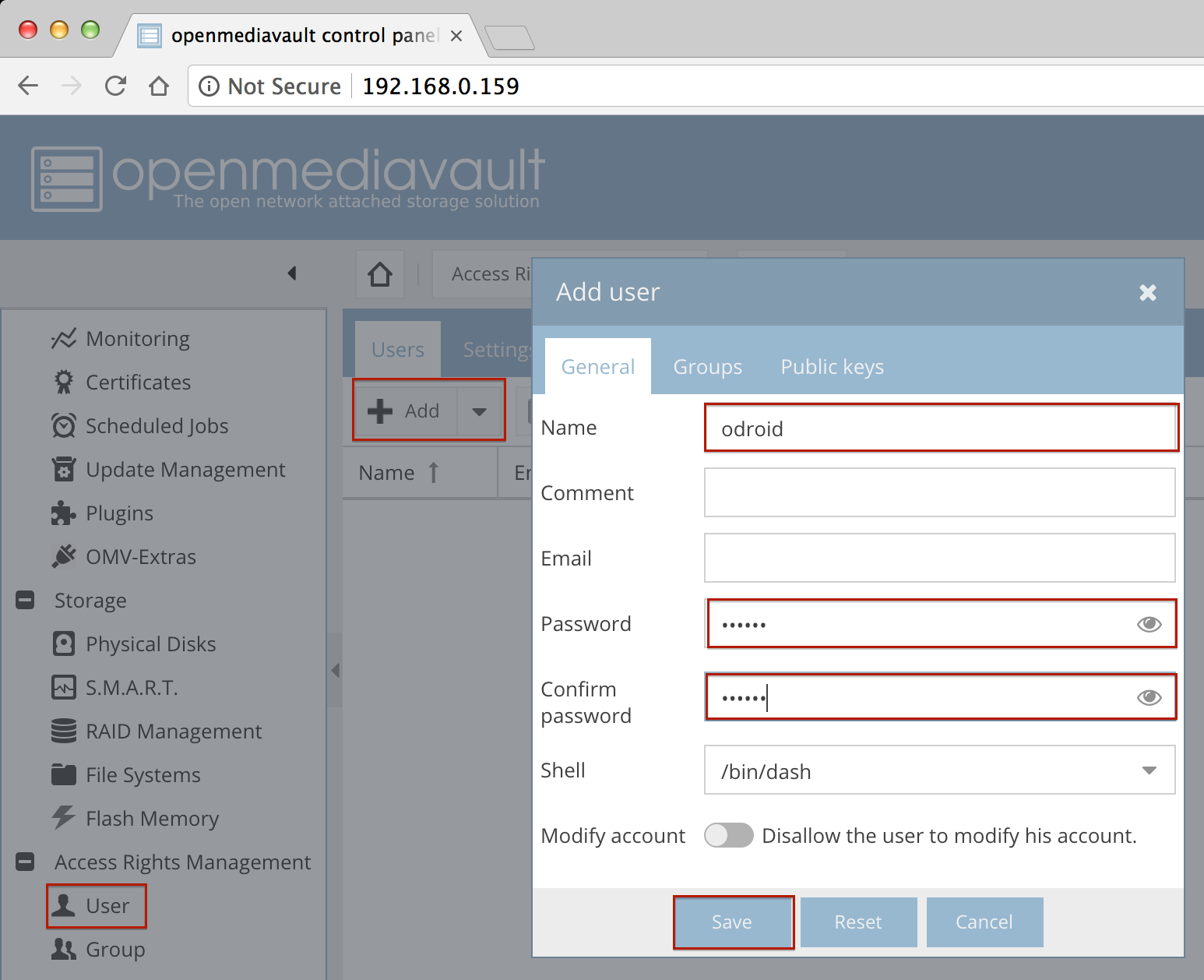Click the Email input field
This screenshot has height=980, width=1204.
[940, 558]
